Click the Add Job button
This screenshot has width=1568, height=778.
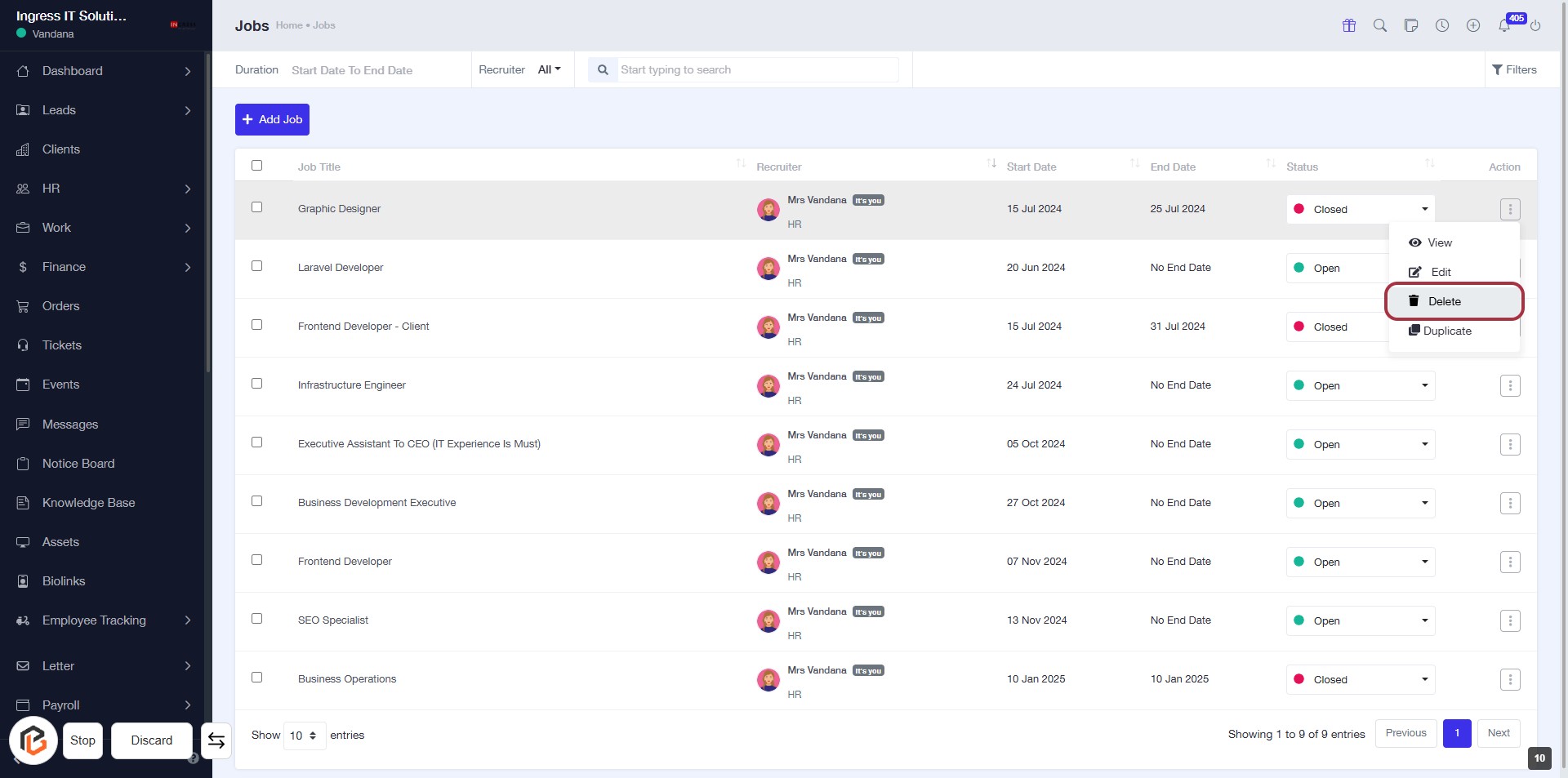pos(272,119)
